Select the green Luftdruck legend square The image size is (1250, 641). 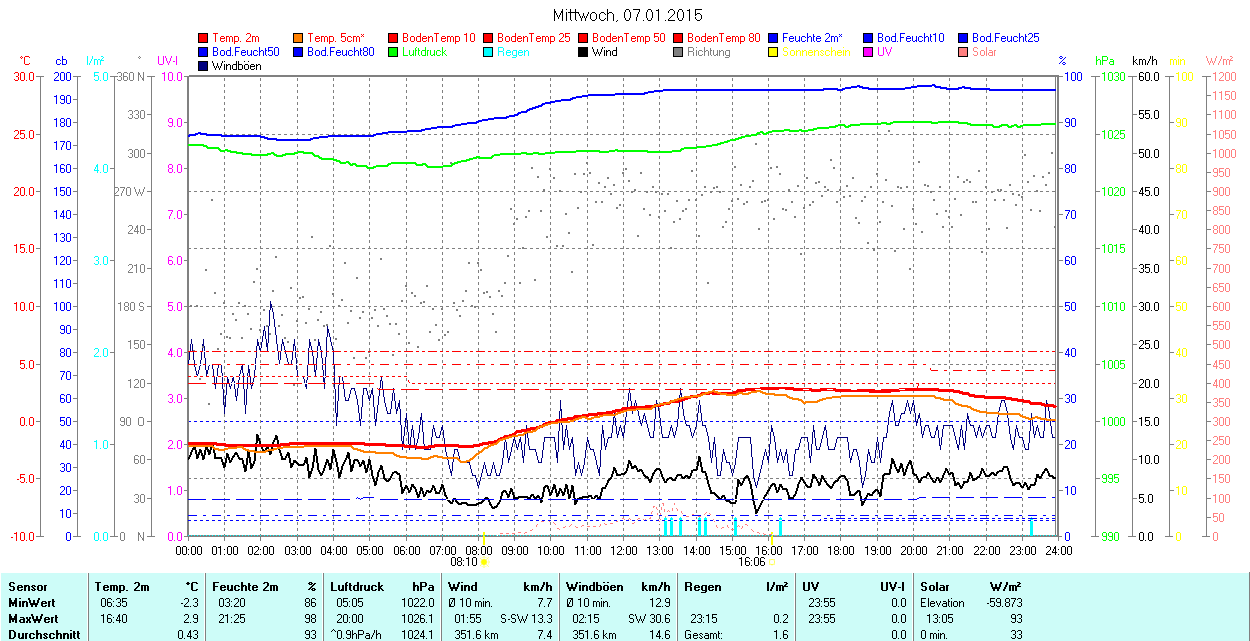pyautogui.click(x=394, y=52)
